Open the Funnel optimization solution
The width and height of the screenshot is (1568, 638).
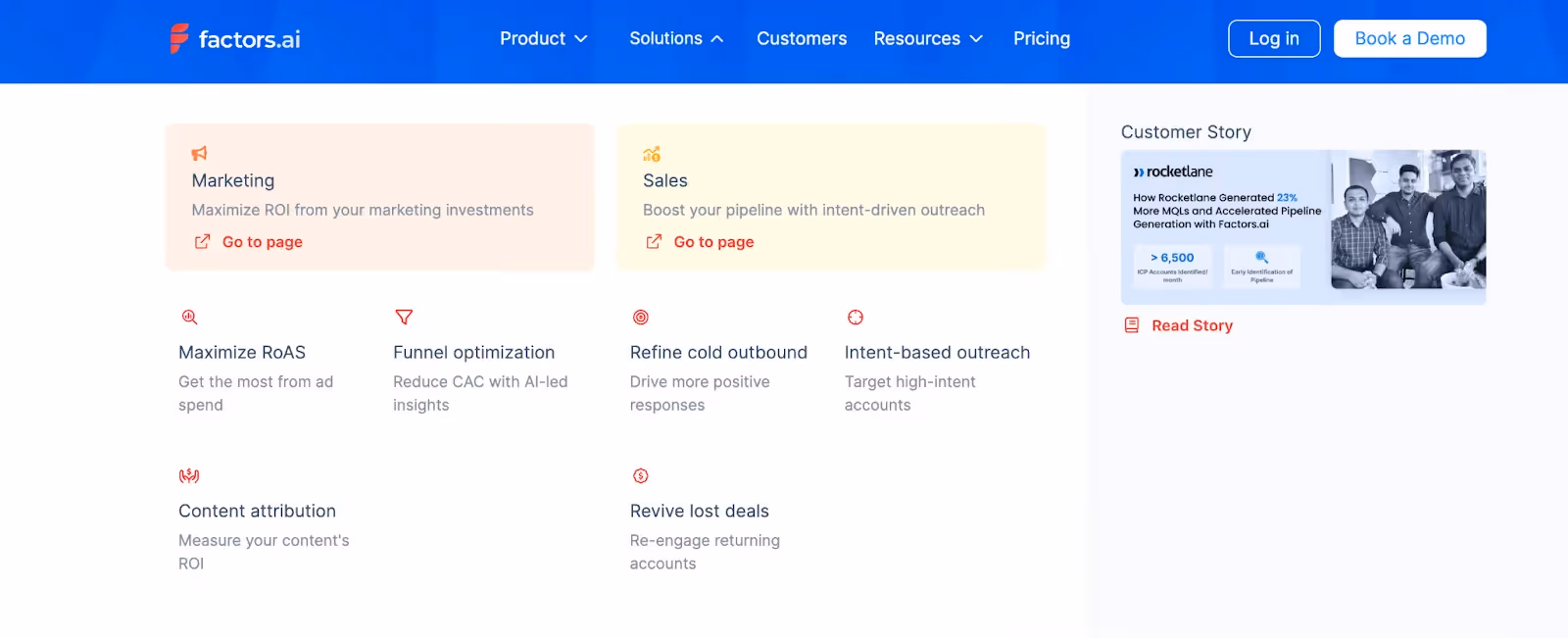[x=474, y=353]
